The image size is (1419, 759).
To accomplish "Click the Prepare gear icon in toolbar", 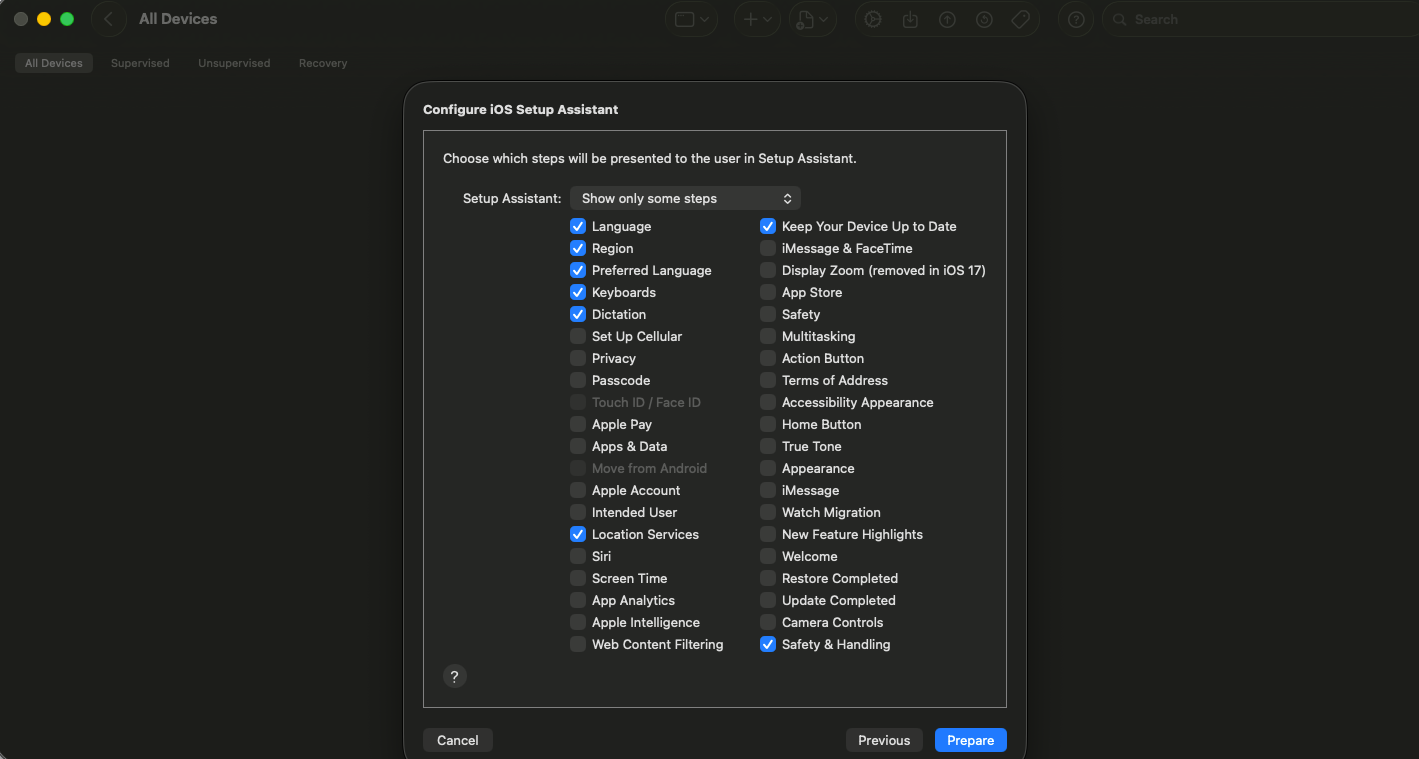I will coord(873,19).
